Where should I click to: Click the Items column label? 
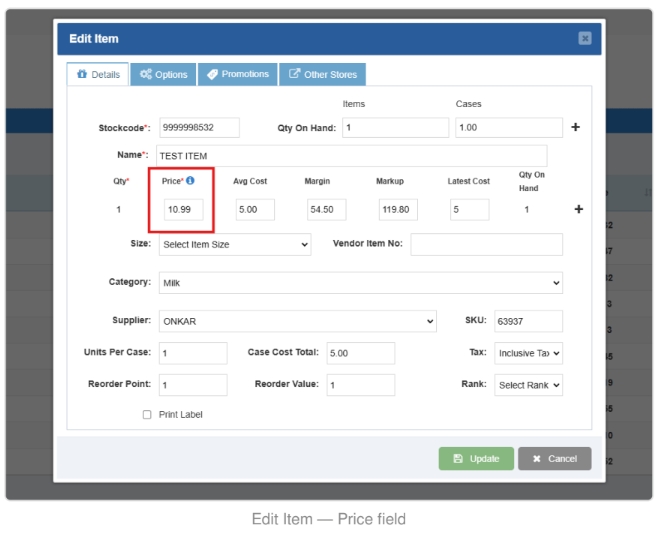[353, 104]
